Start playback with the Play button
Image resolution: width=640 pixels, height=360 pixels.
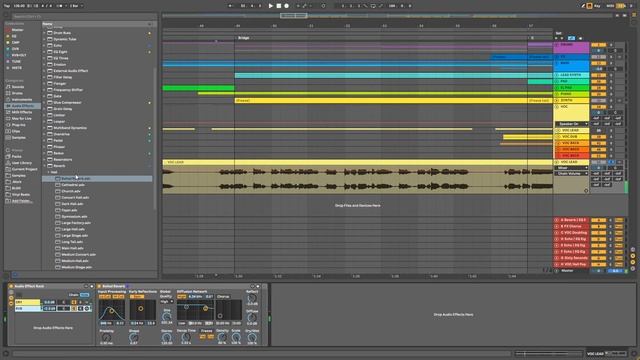[x=271, y=6]
